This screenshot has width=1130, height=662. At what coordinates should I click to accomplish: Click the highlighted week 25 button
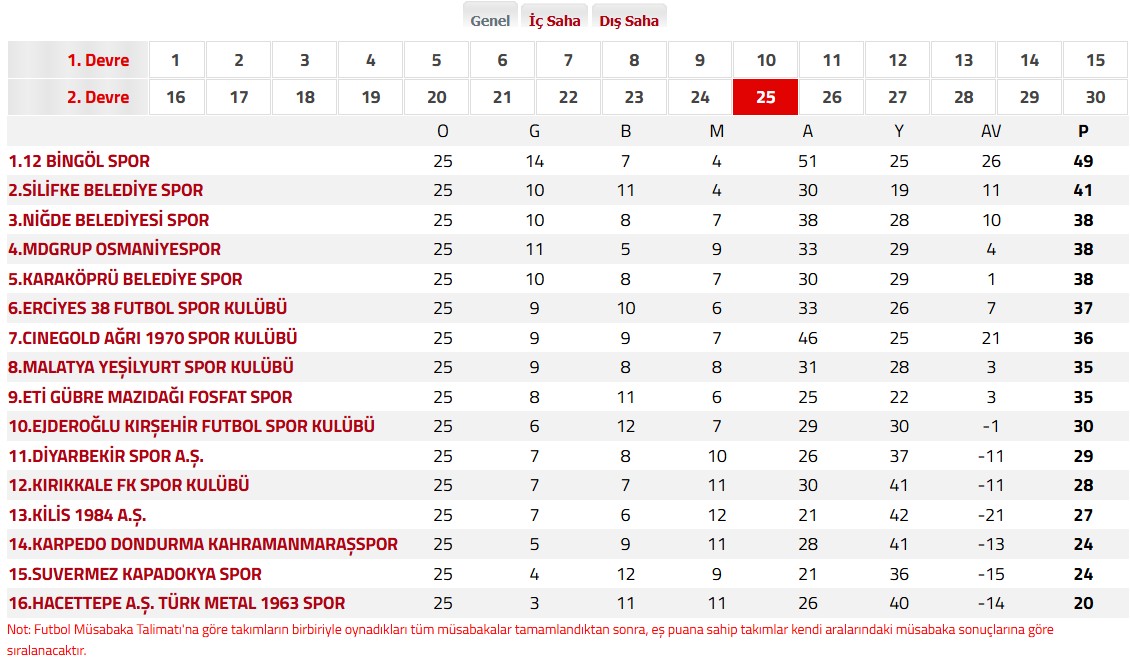pyautogui.click(x=766, y=97)
